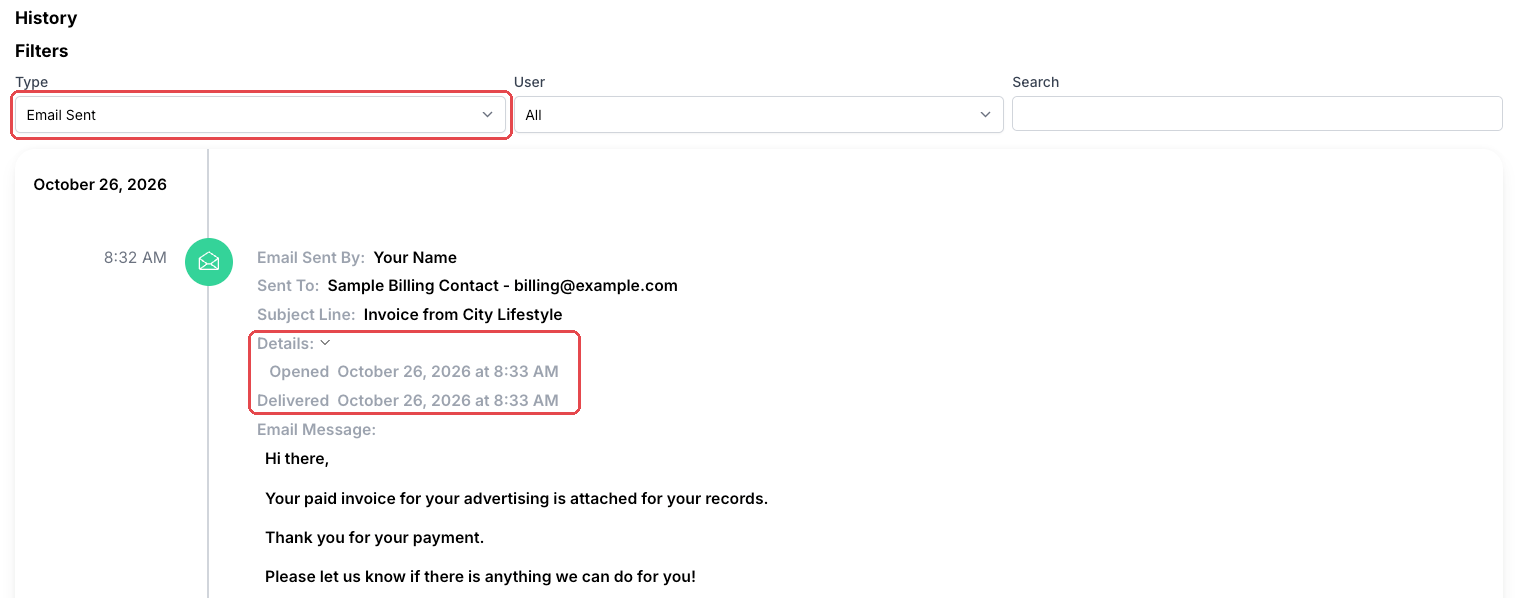
Task: Click subject 'Invoice from City Lifestyle'
Action: [463, 314]
